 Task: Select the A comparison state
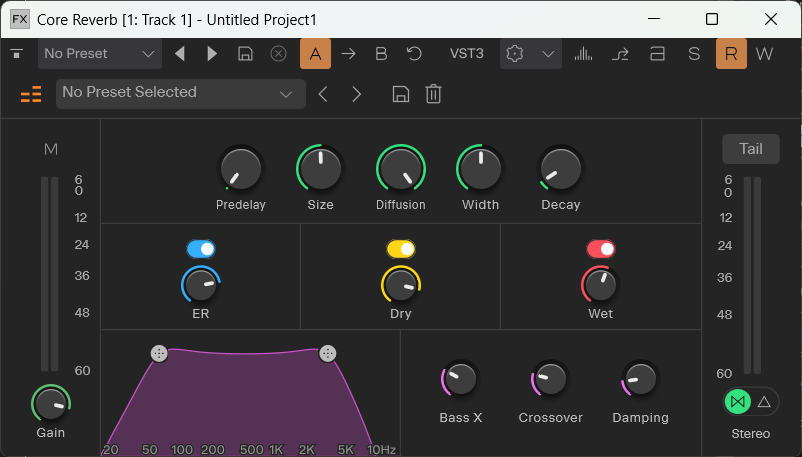[315, 53]
